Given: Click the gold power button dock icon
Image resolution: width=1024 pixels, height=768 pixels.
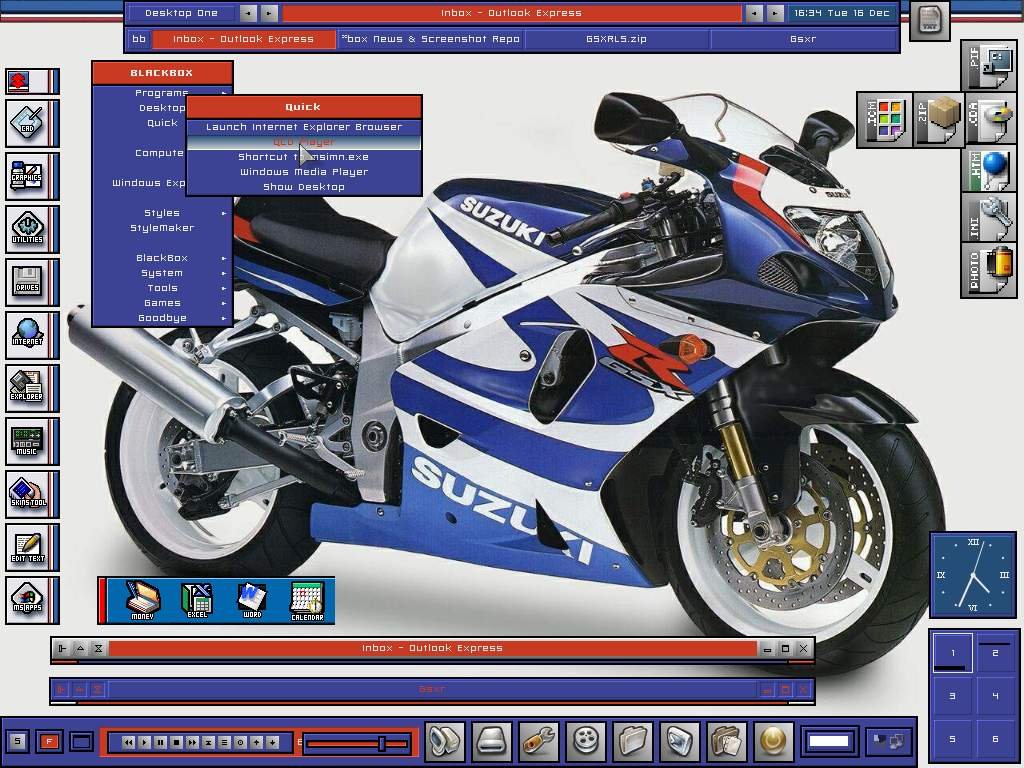Looking at the screenshot, I should (773, 741).
